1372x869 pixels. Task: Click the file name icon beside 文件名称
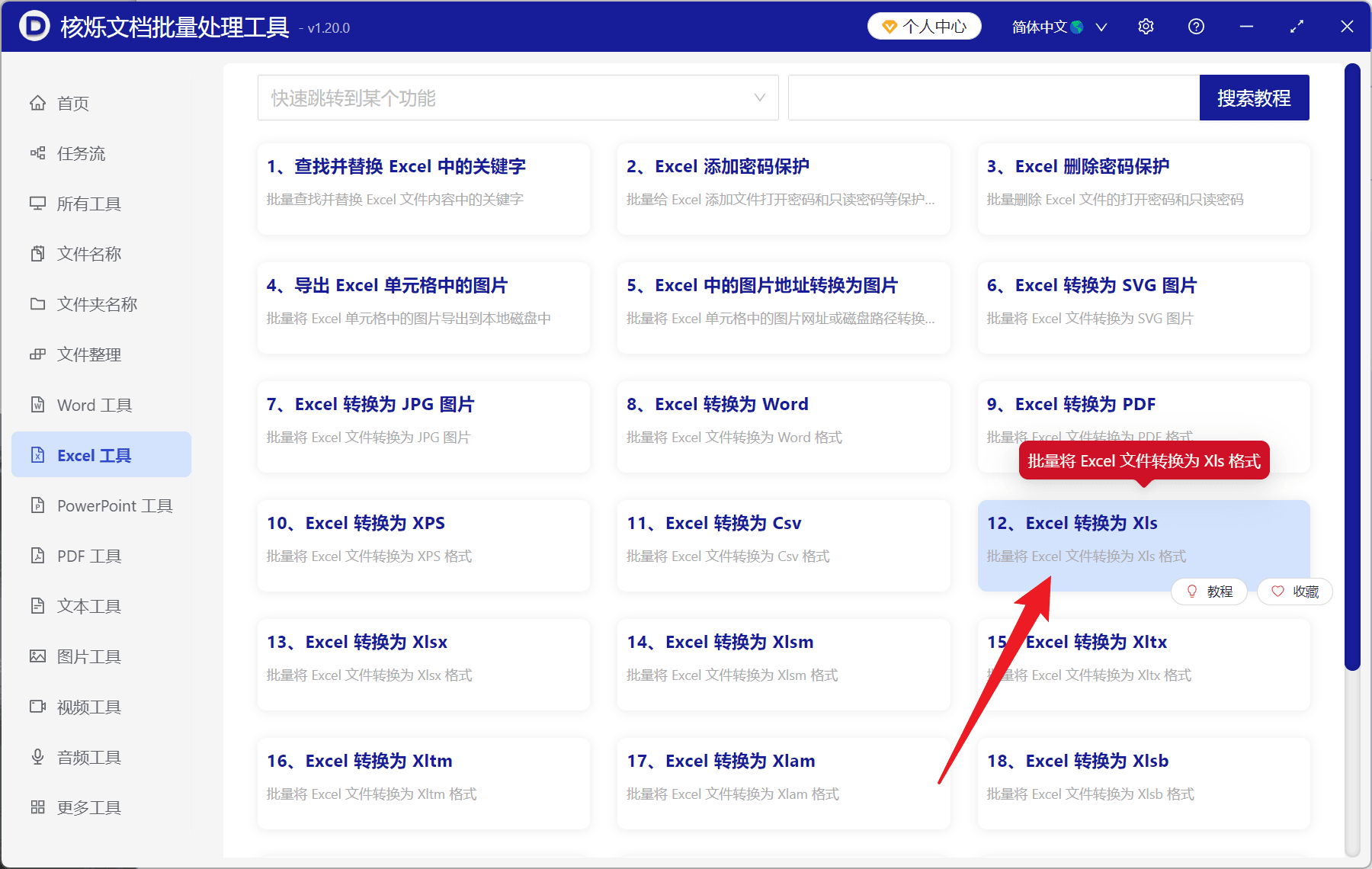pos(37,254)
